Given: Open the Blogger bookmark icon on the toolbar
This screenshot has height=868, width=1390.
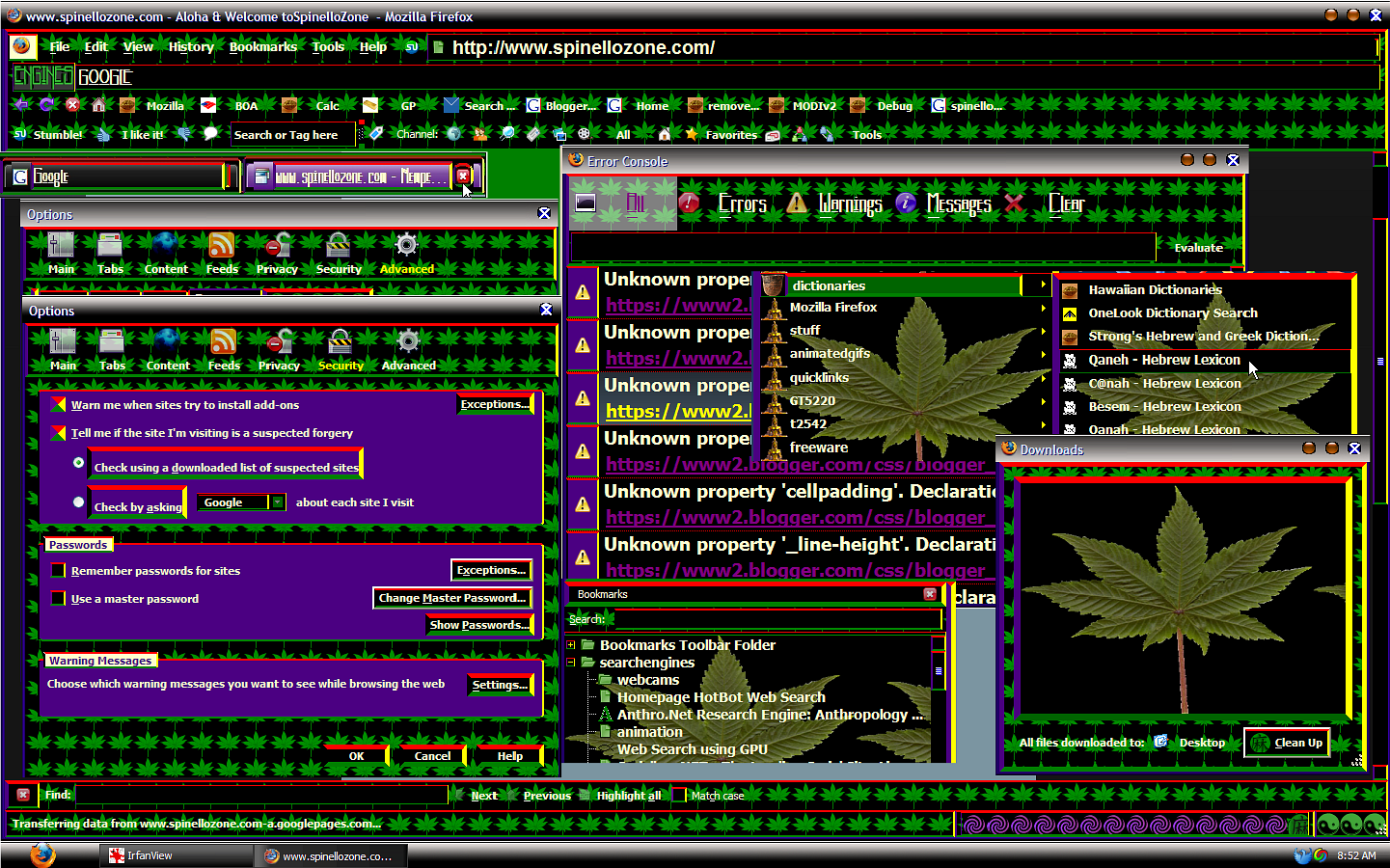Looking at the screenshot, I should click(x=532, y=105).
